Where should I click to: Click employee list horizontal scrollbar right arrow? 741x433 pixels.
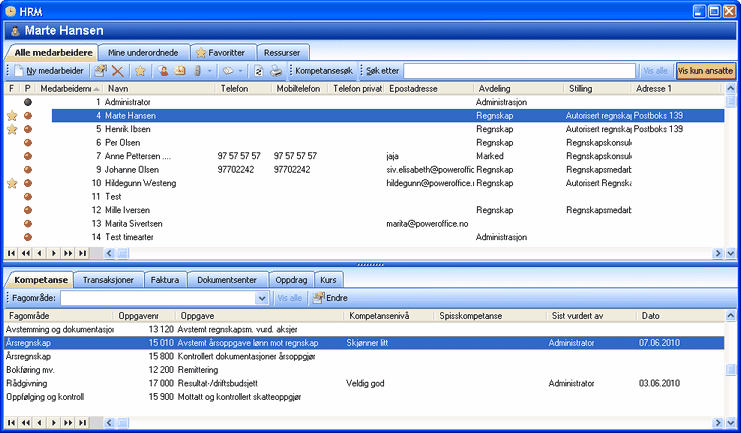click(x=718, y=253)
